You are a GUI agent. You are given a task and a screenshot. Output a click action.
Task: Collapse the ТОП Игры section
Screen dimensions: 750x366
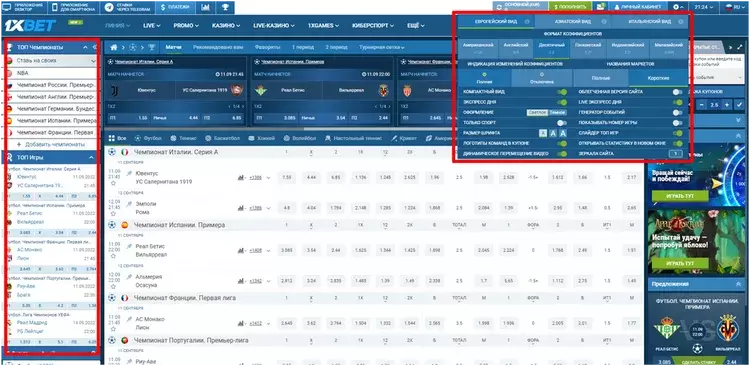91,157
